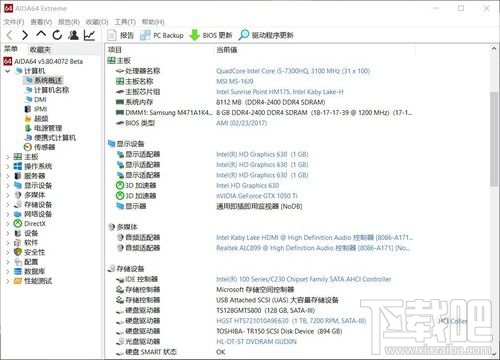Open 报告(R) menu
500x360 pixels.
(x=69, y=22)
